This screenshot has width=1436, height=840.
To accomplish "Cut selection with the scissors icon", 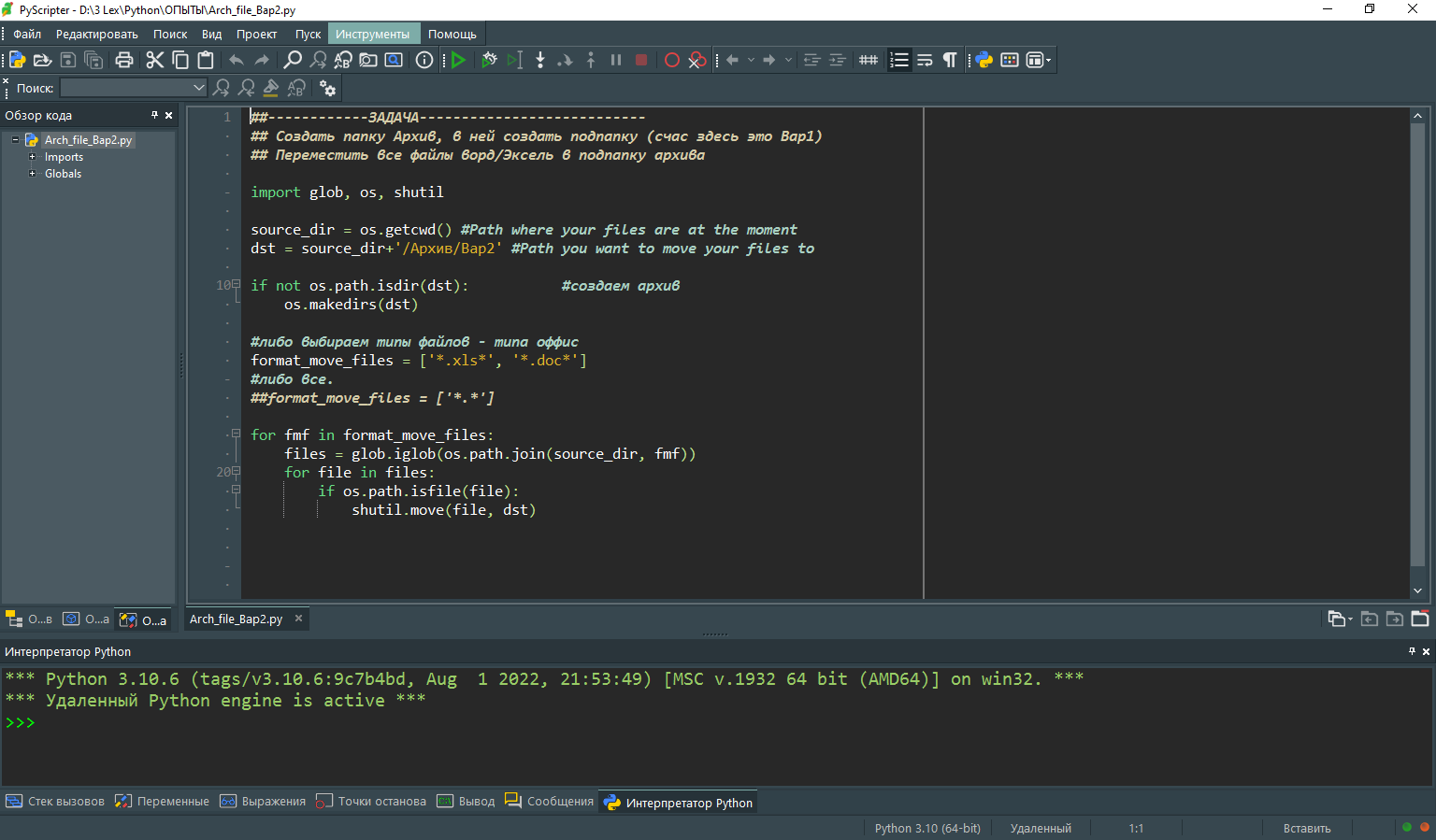I will [x=154, y=60].
